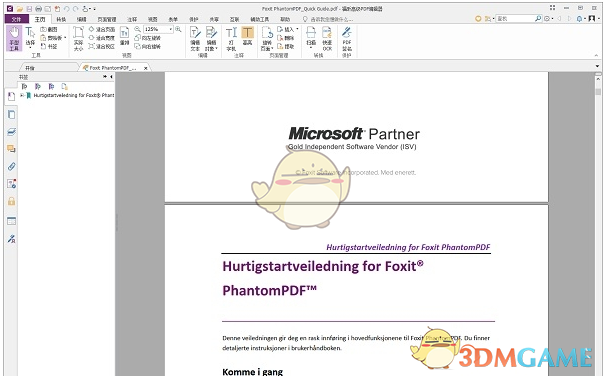Open the File menu tab
603x376 pixels.
coord(17,19)
